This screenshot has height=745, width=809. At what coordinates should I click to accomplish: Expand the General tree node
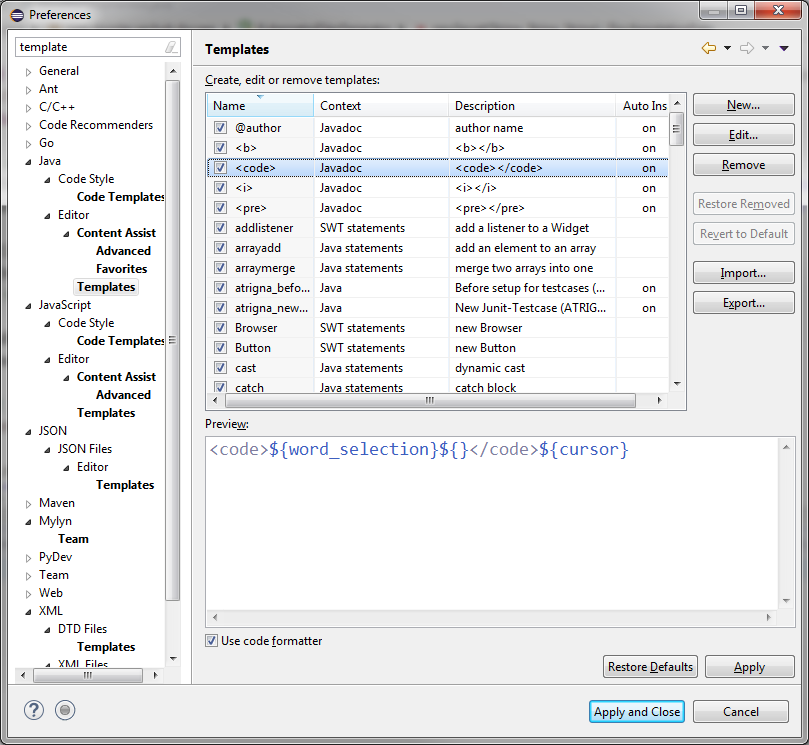pyautogui.click(x=28, y=72)
